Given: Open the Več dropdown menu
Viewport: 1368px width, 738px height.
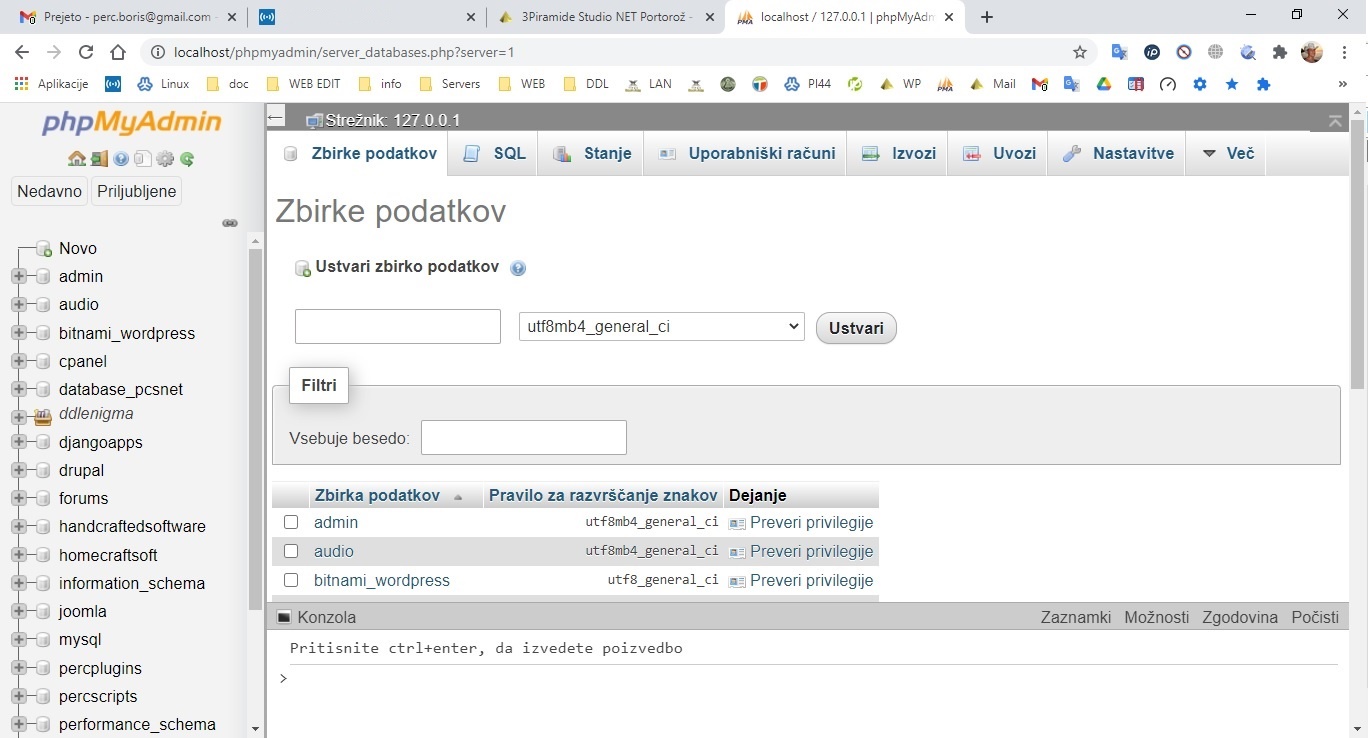Looking at the screenshot, I should 1228,153.
